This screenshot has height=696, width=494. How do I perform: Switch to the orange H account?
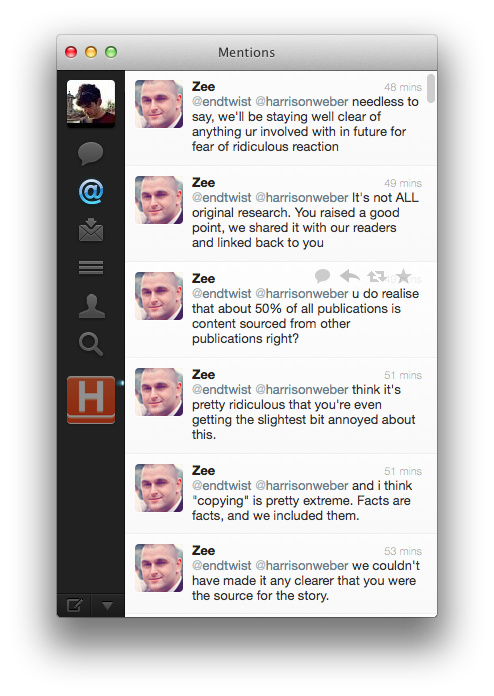(x=91, y=400)
